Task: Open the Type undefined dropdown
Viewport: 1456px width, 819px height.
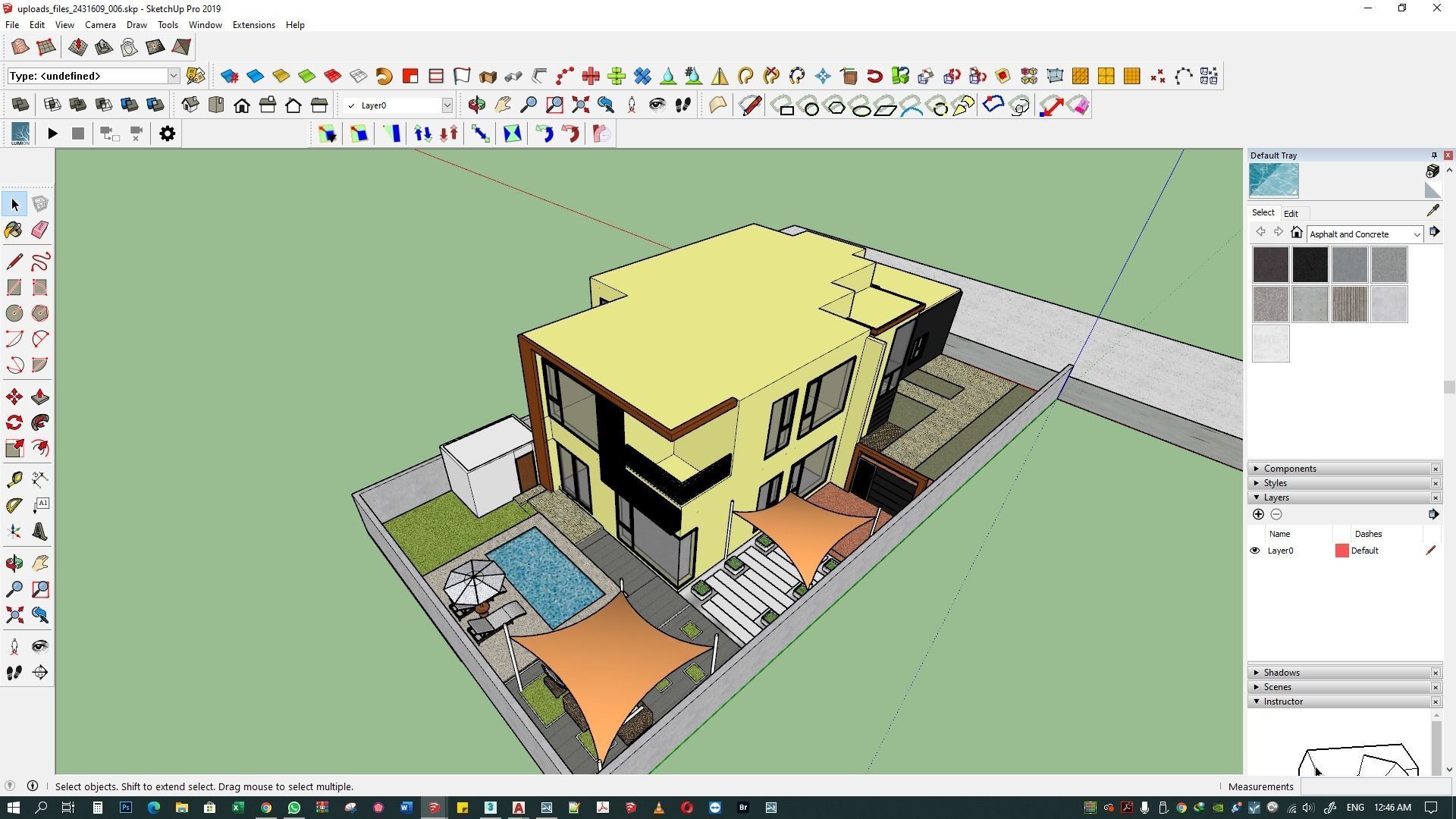Action: point(173,76)
